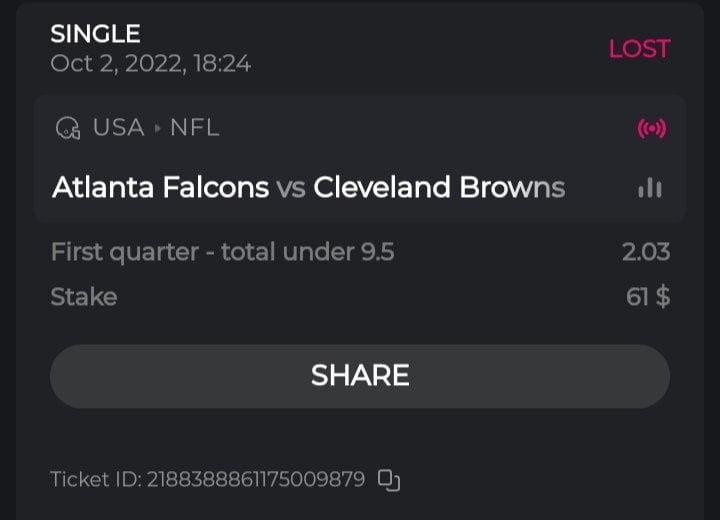Select the USA breadcrumb link
Viewport: 720px width, 520px height.
[x=118, y=128]
